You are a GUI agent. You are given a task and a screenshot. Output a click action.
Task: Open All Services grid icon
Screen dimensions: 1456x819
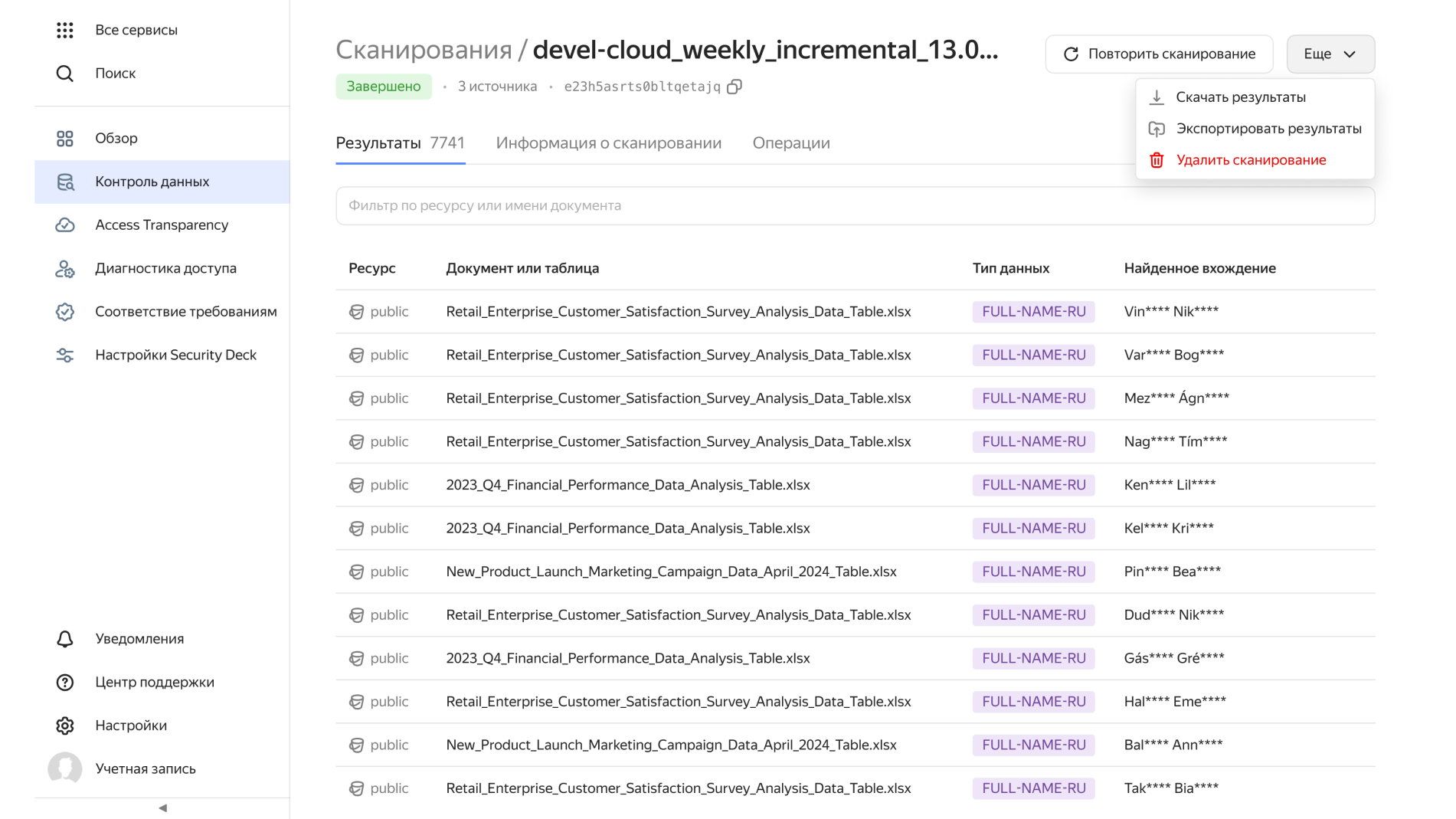(65, 30)
